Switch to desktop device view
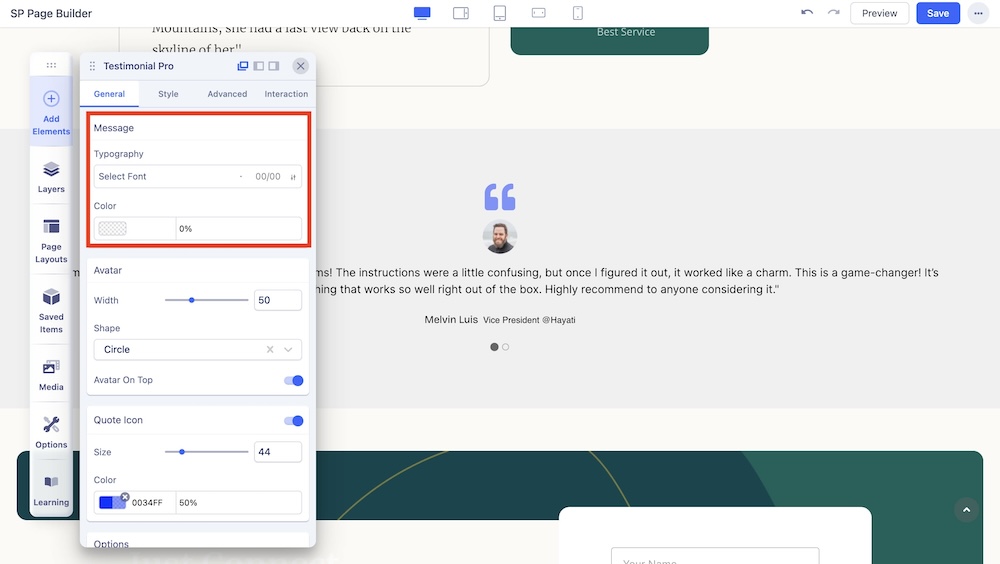 tap(422, 13)
